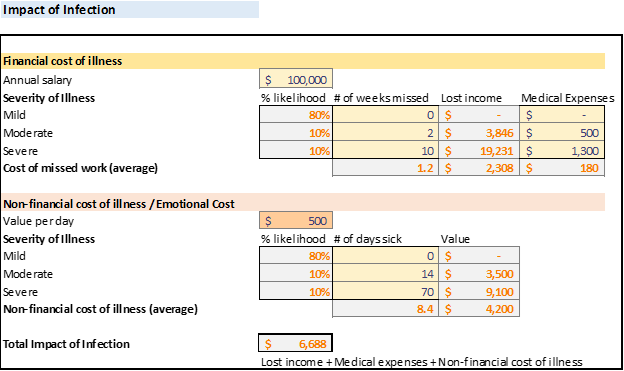Click the average weeks missed value 1.2
This screenshot has height=371, width=624.
pyautogui.click(x=385, y=168)
